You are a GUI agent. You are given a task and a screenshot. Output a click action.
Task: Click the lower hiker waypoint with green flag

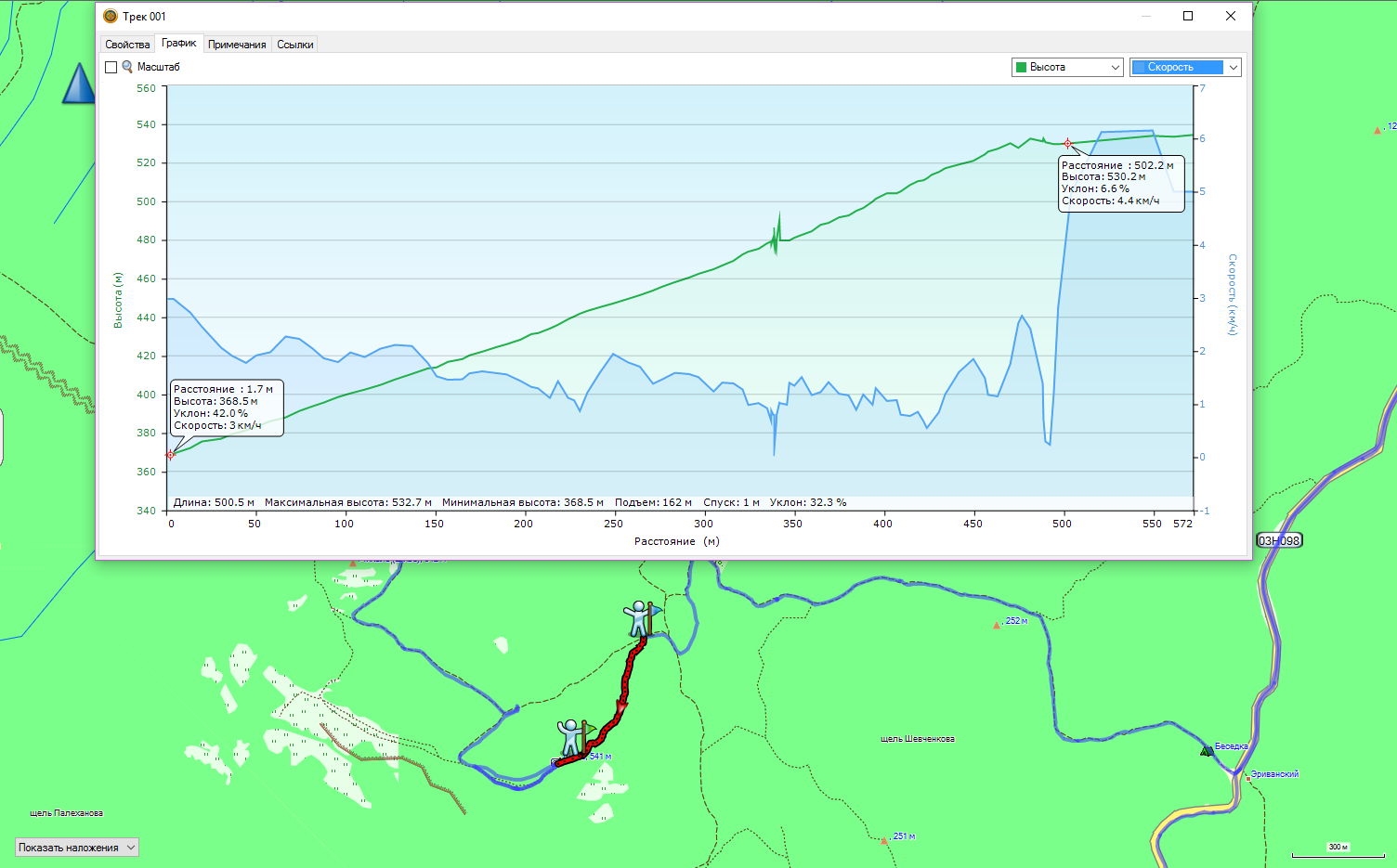[x=572, y=737]
